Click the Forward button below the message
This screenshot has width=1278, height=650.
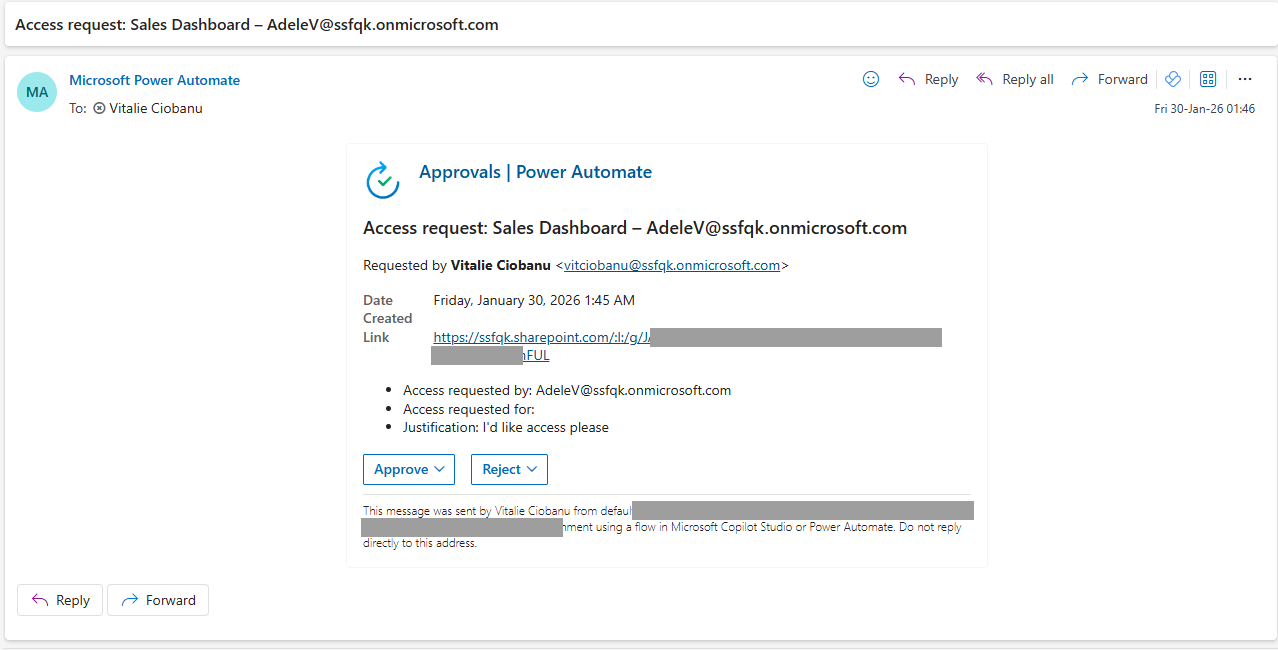pyautogui.click(x=158, y=600)
